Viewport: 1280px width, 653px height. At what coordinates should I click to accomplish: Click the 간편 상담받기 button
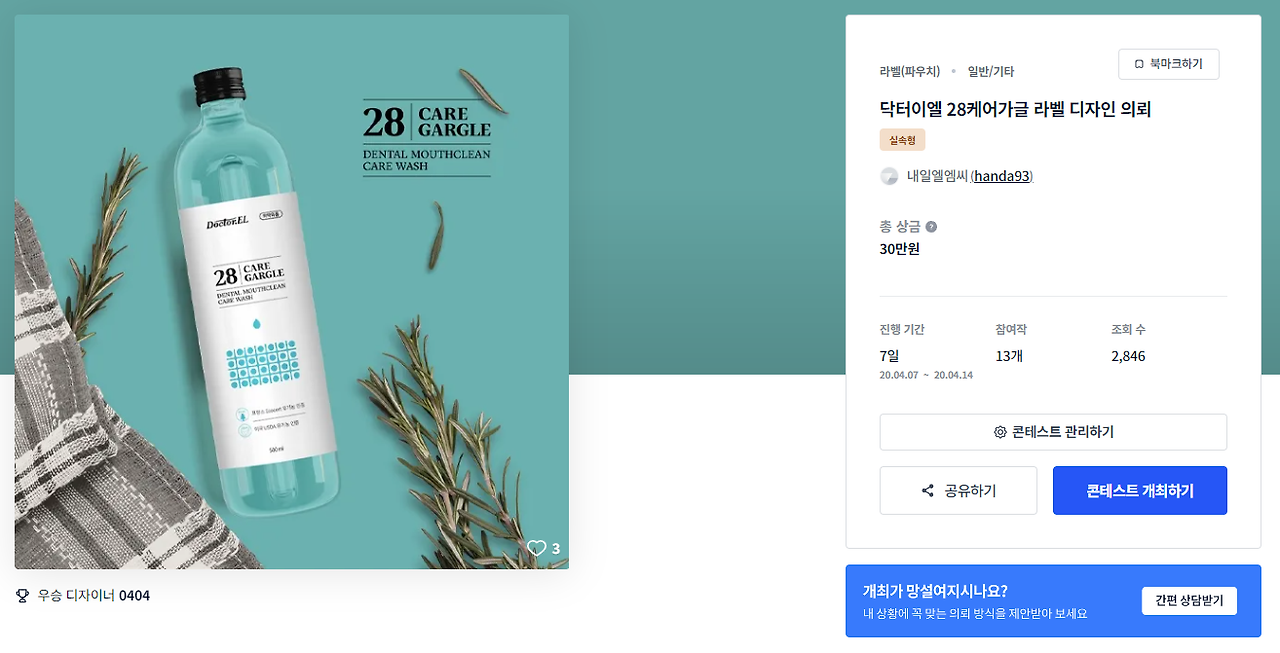pyautogui.click(x=1189, y=601)
